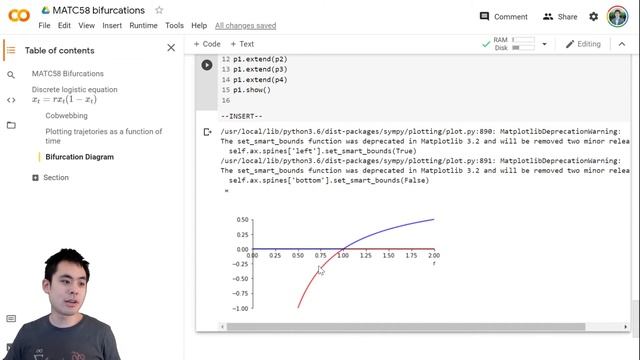
Task: Go to Bifurcation Diagram section
Action: tap(80, 157)
